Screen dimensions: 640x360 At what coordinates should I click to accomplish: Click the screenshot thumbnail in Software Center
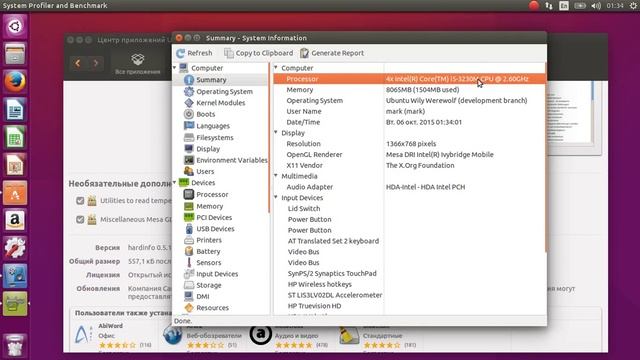570,112
